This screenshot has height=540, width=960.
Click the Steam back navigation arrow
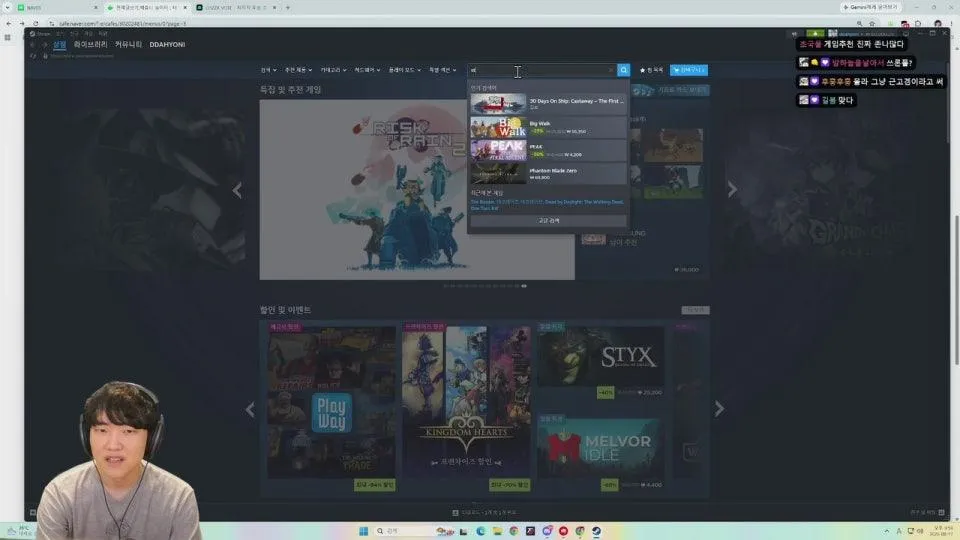point(32,45)
